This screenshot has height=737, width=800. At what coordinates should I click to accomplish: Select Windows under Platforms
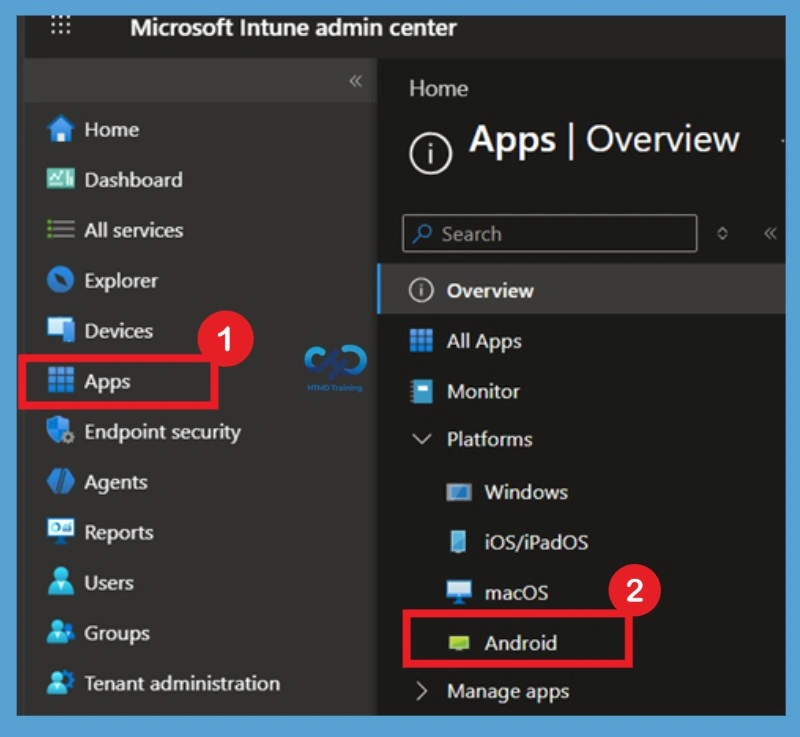tap(526, 492)
